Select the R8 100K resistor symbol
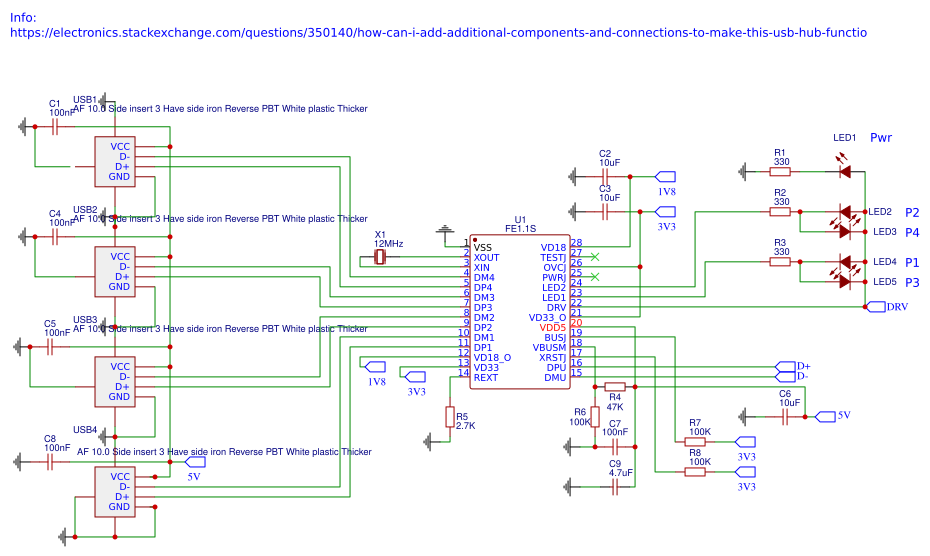Viewport: 930px width, 556px height. [x=695, y=472]
